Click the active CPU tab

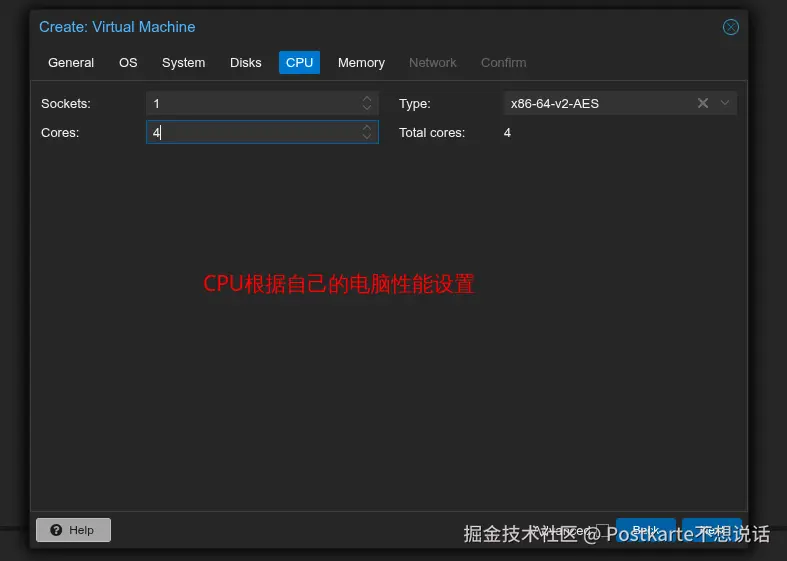pyautogui.click(x=299, y=63)
